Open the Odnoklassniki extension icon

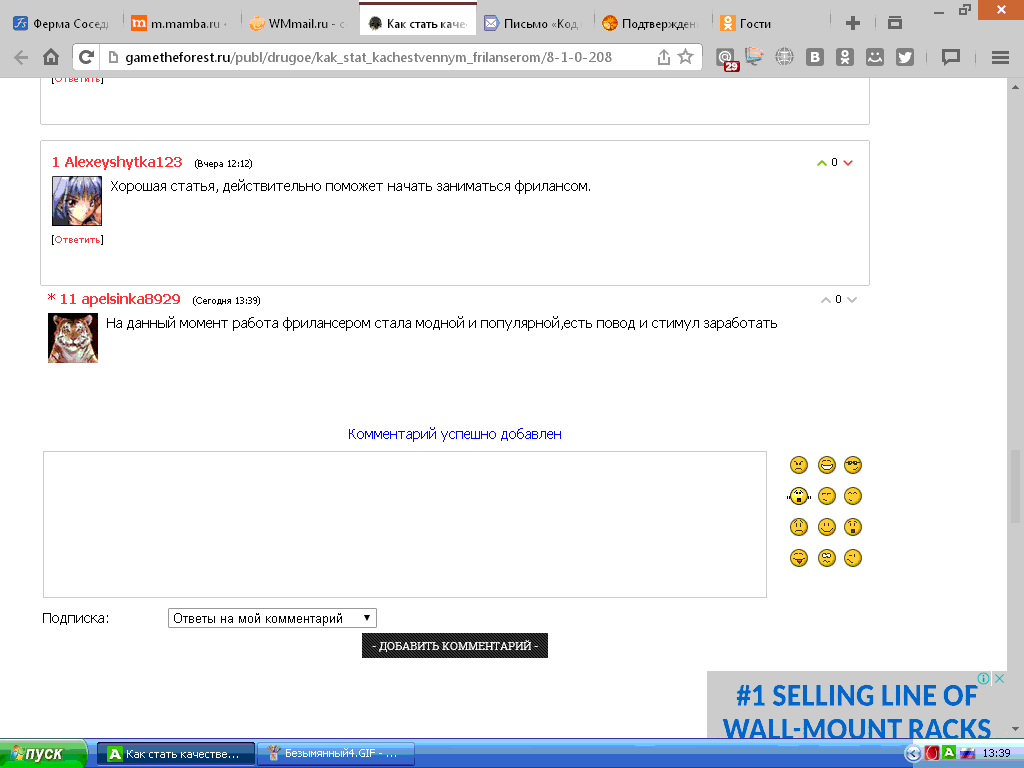(x=844, y=57)
